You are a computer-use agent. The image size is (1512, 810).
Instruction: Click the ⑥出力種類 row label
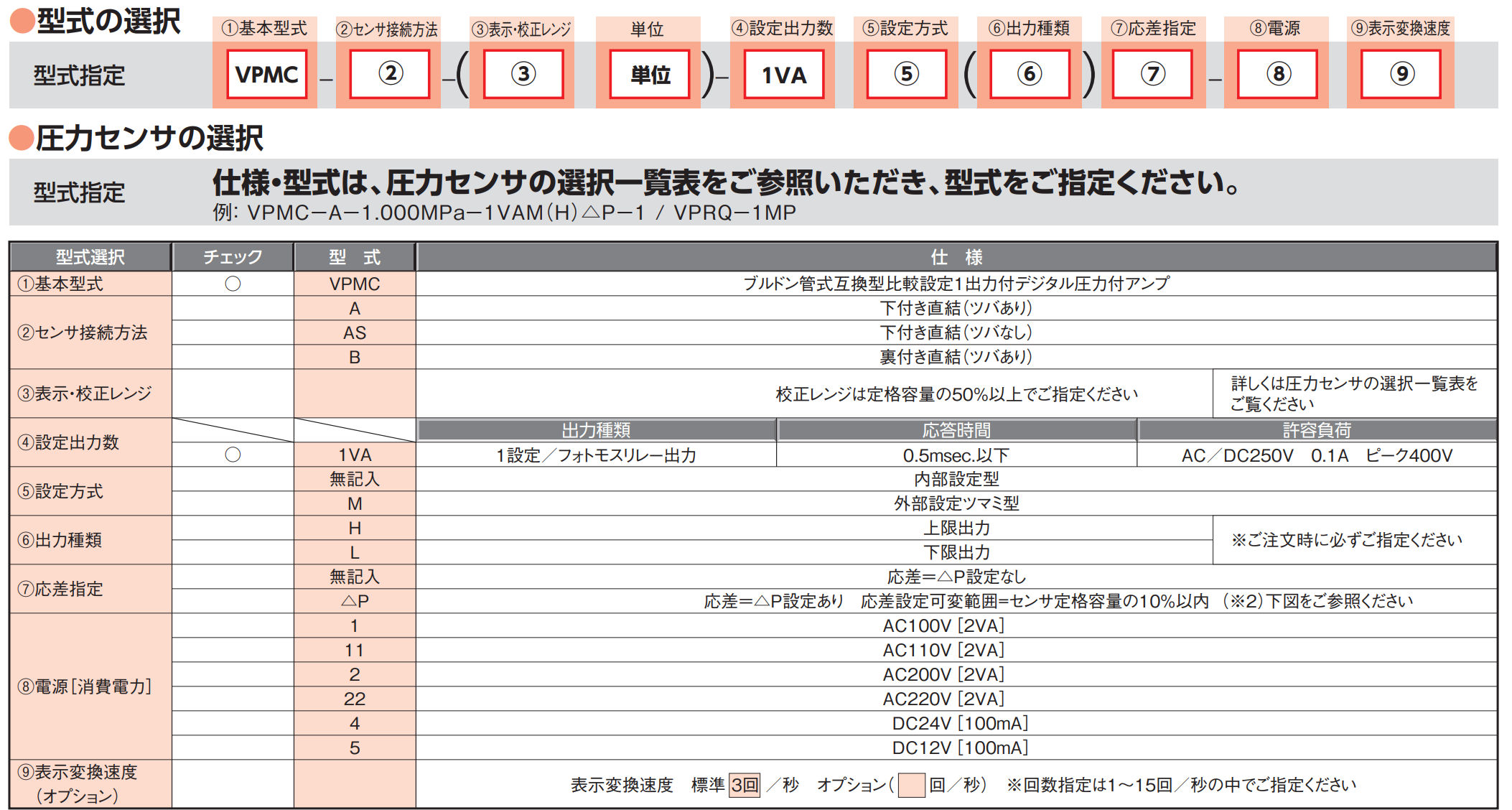pyautogui.click(x=90, y=540)
